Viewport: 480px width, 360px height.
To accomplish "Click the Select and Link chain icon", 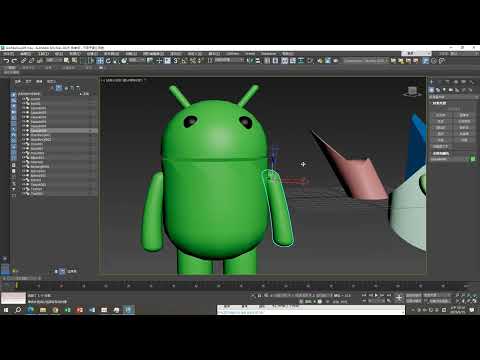I will 23,61.
